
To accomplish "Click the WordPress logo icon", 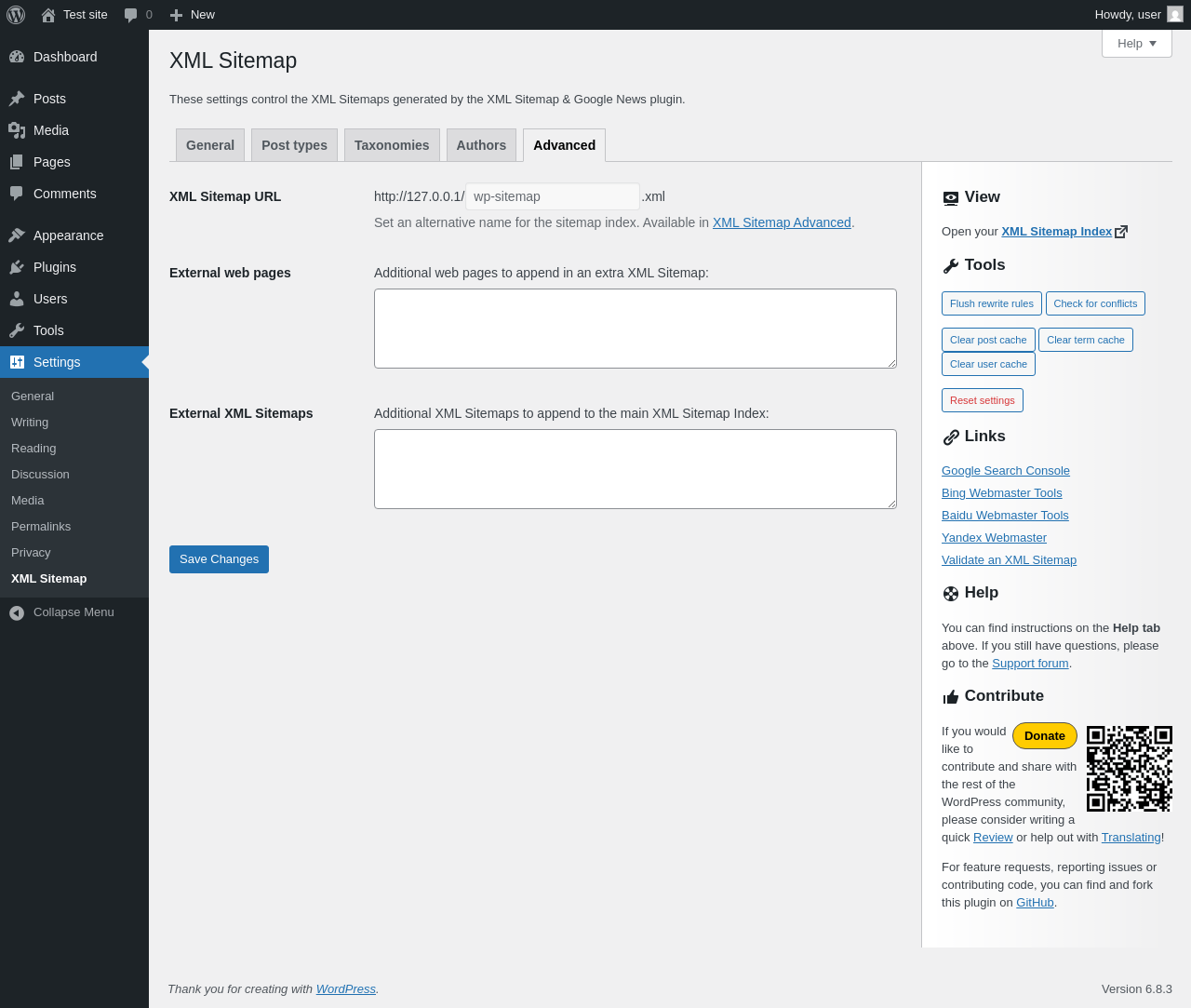I will click(16, 15).
